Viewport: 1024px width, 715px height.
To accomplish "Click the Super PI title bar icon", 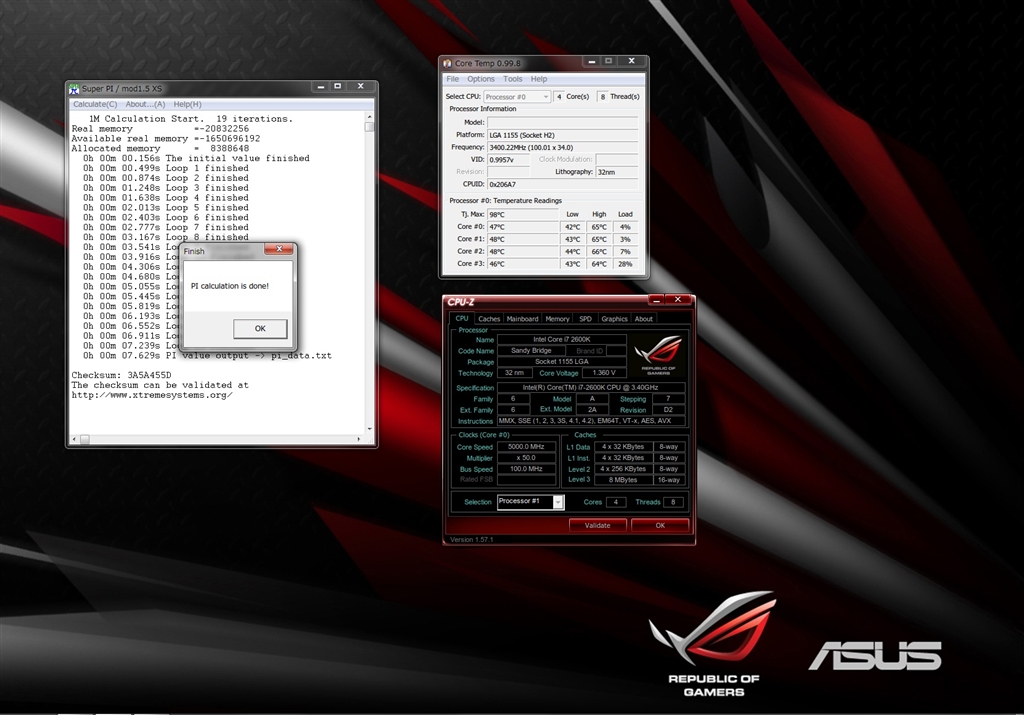I will 74,89.
